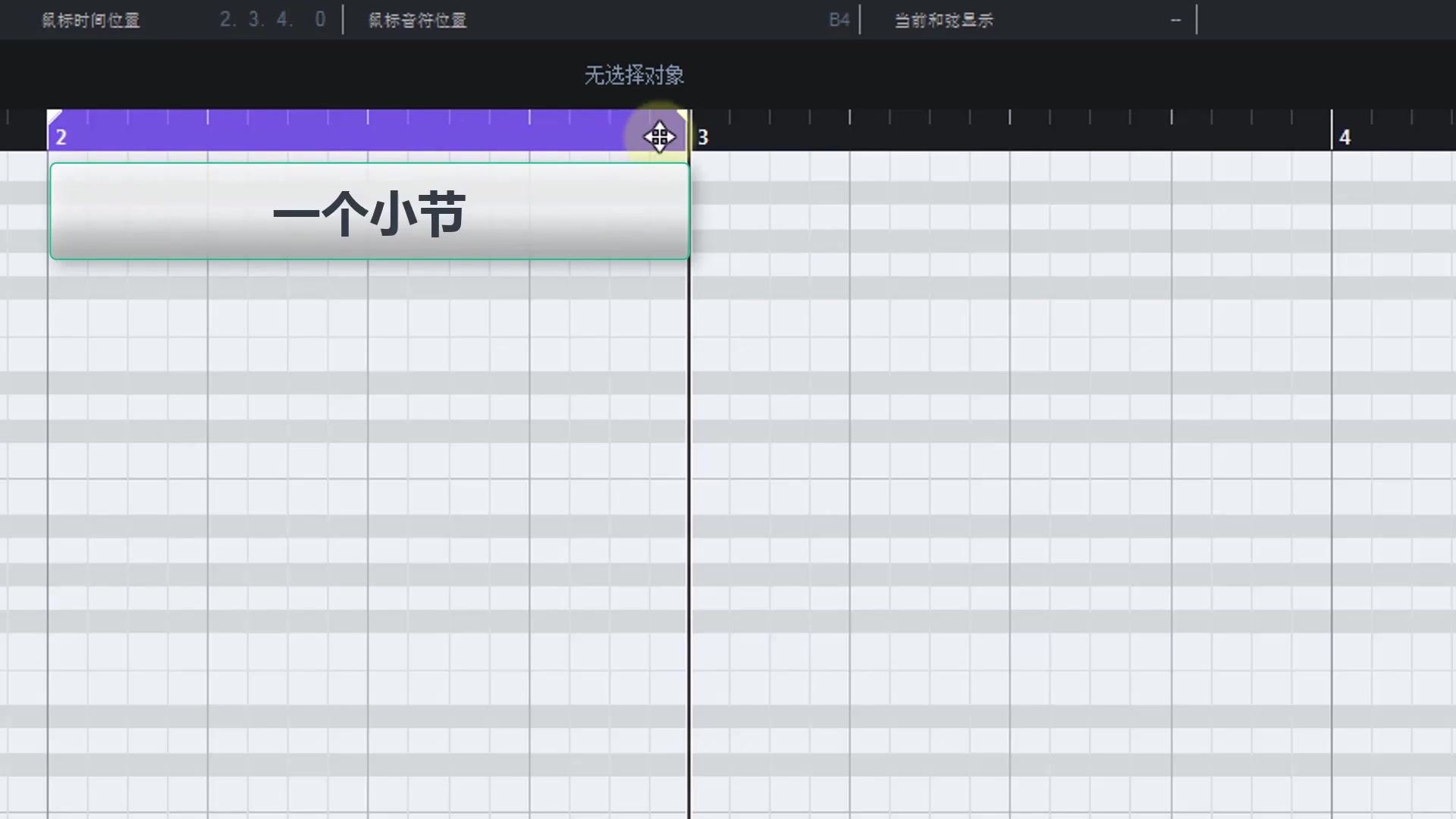Select the white triangle handle at the loop start
Viewport: 1456px width, 819px height.
coord(55,115)
